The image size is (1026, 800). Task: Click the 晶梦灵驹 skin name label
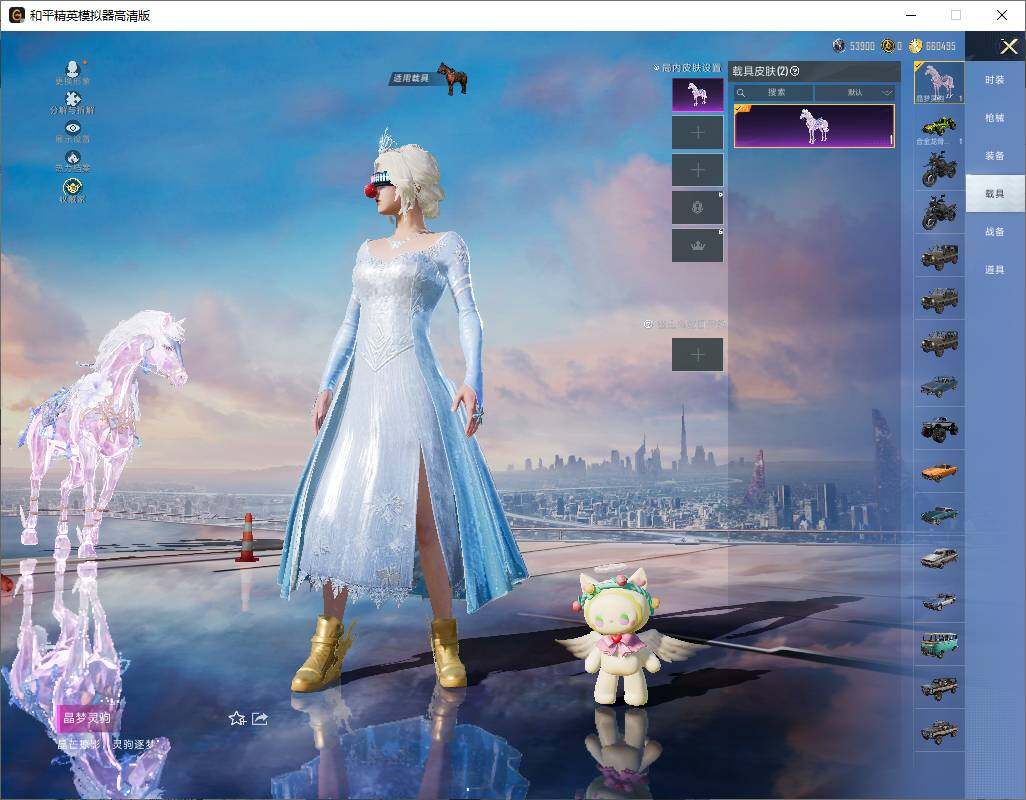pos(86,718)
